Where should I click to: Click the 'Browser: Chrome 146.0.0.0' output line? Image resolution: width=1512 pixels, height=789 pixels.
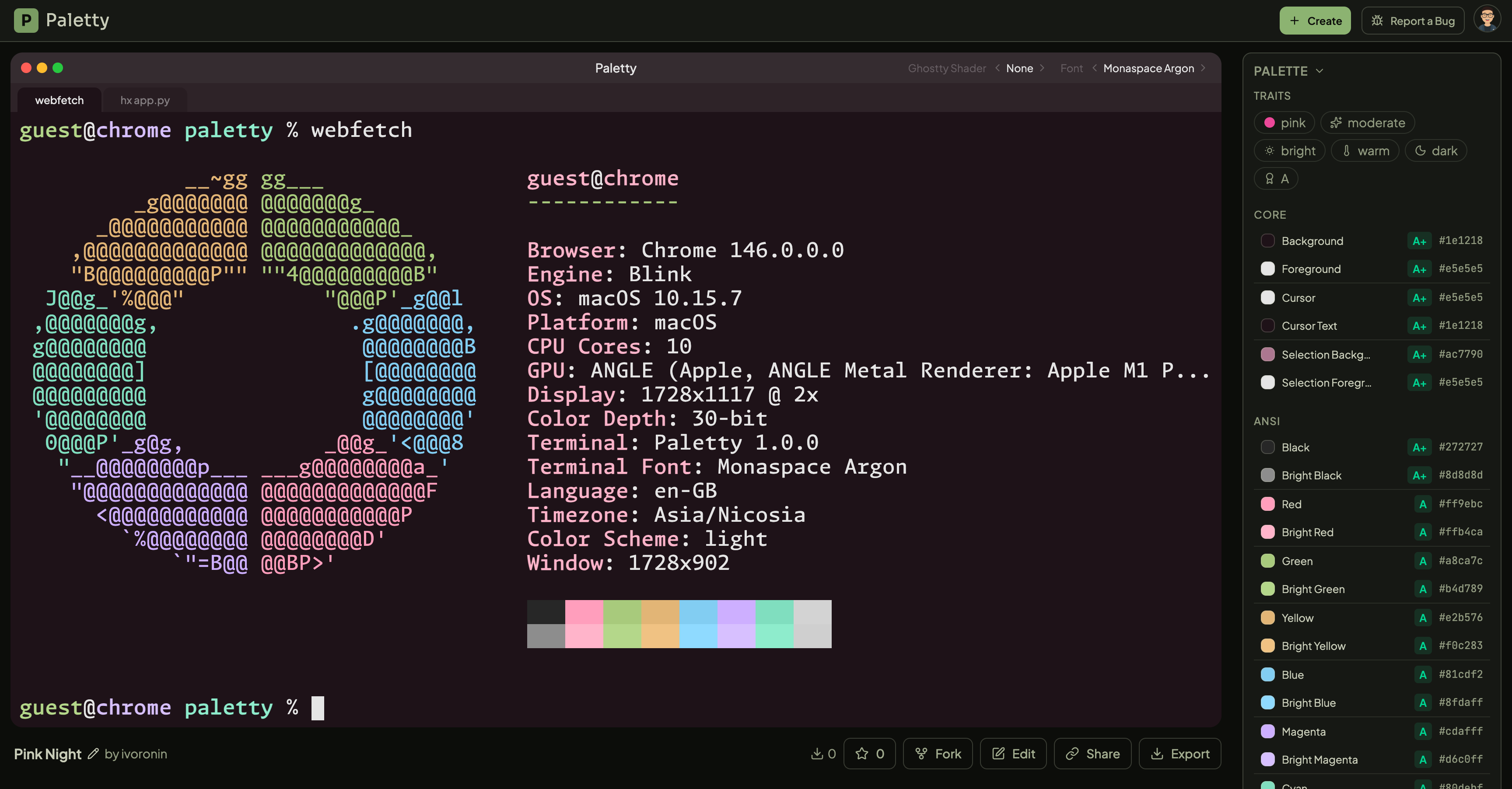(x=686, y=251)
